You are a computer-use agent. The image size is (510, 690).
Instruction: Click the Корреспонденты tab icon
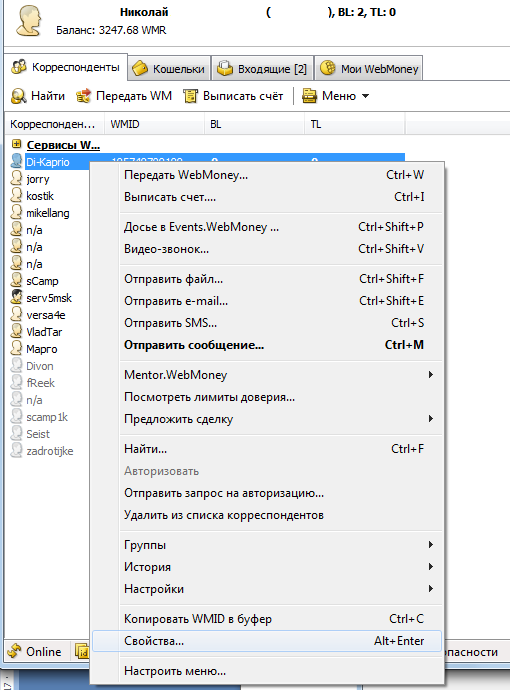pos(19,67)
